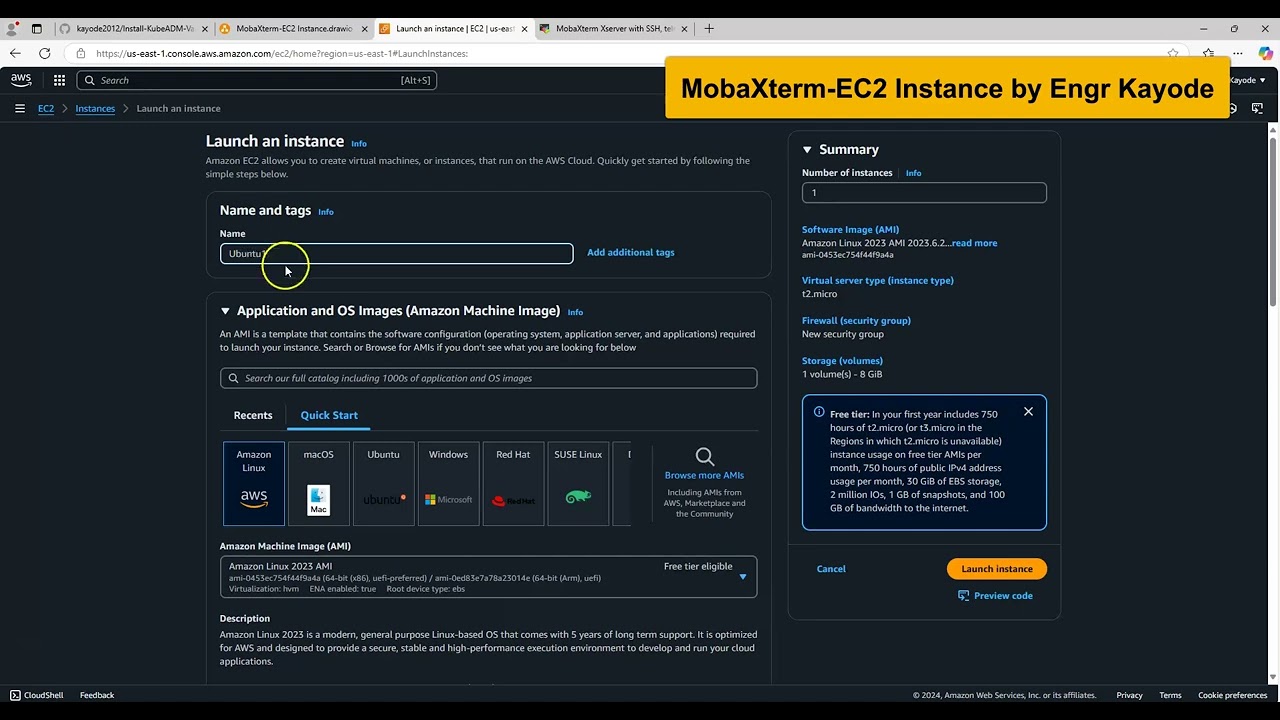Image resolution: width=1280 pixels, height=720 pixels.
Task: Click the Name input field
Action: point(397,253)
